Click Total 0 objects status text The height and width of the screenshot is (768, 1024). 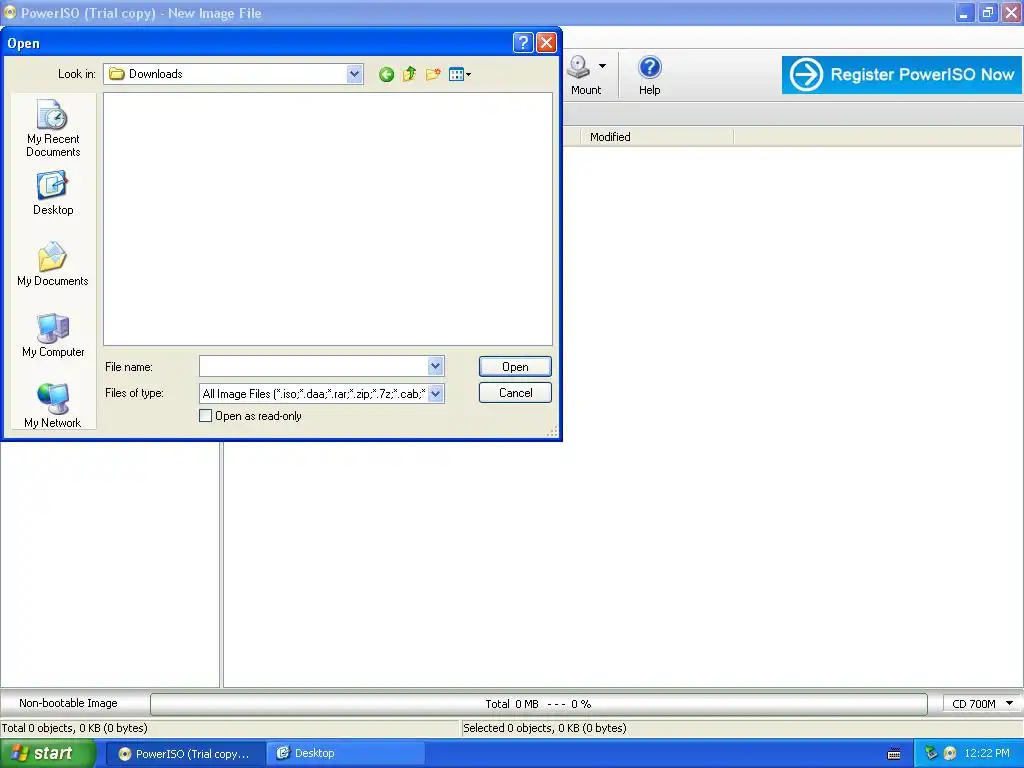pos(74,728)
